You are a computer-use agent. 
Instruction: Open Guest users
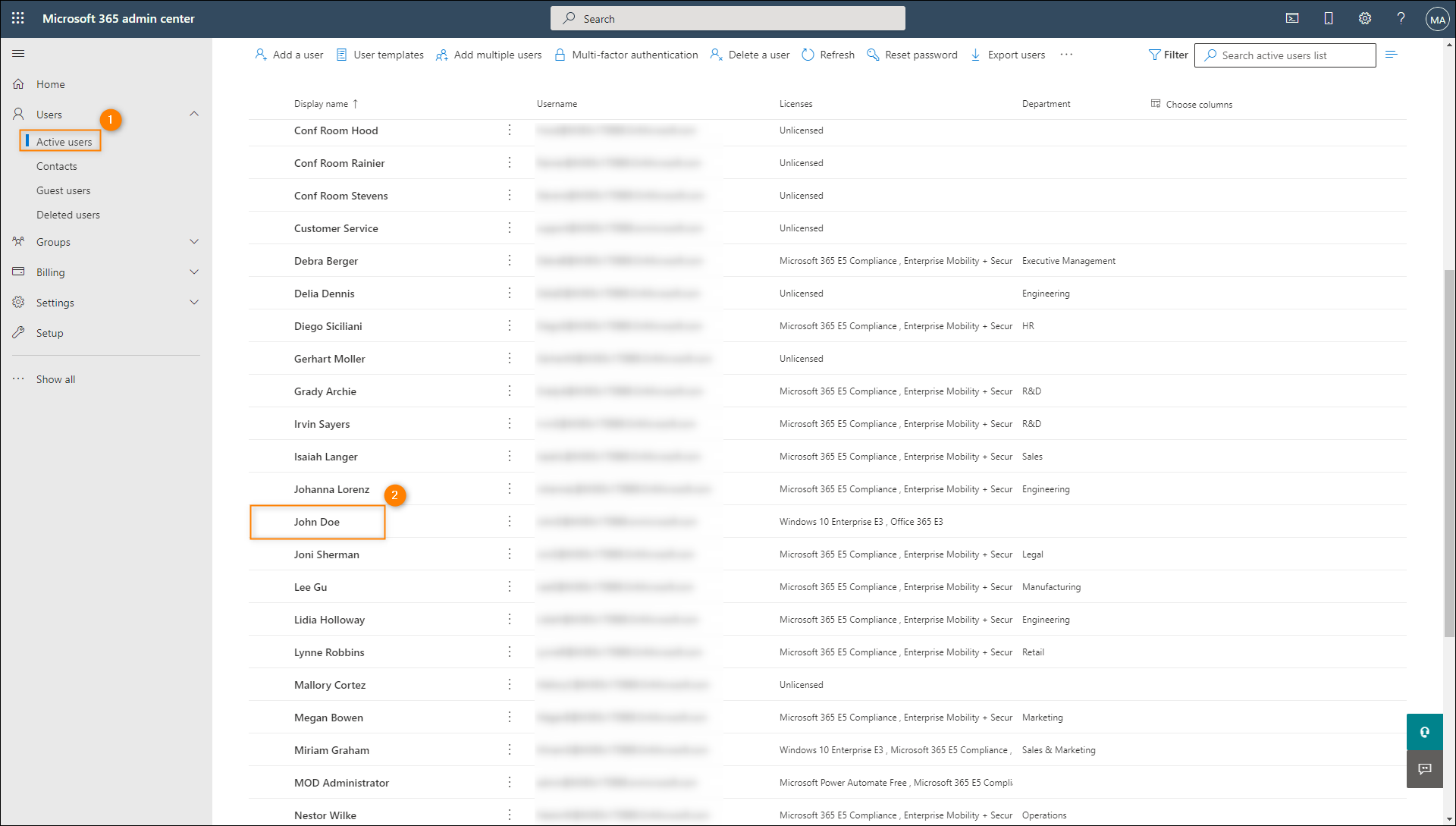63,190
